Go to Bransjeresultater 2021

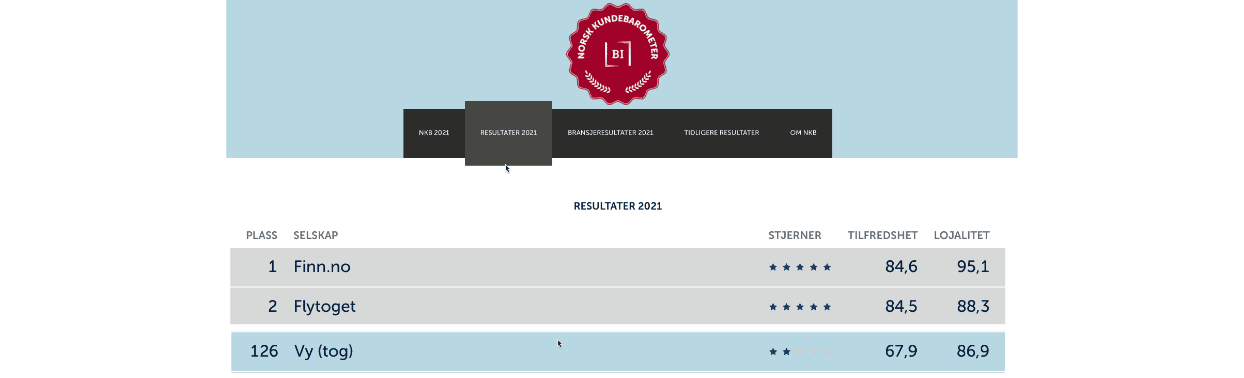tap(610, 133)
